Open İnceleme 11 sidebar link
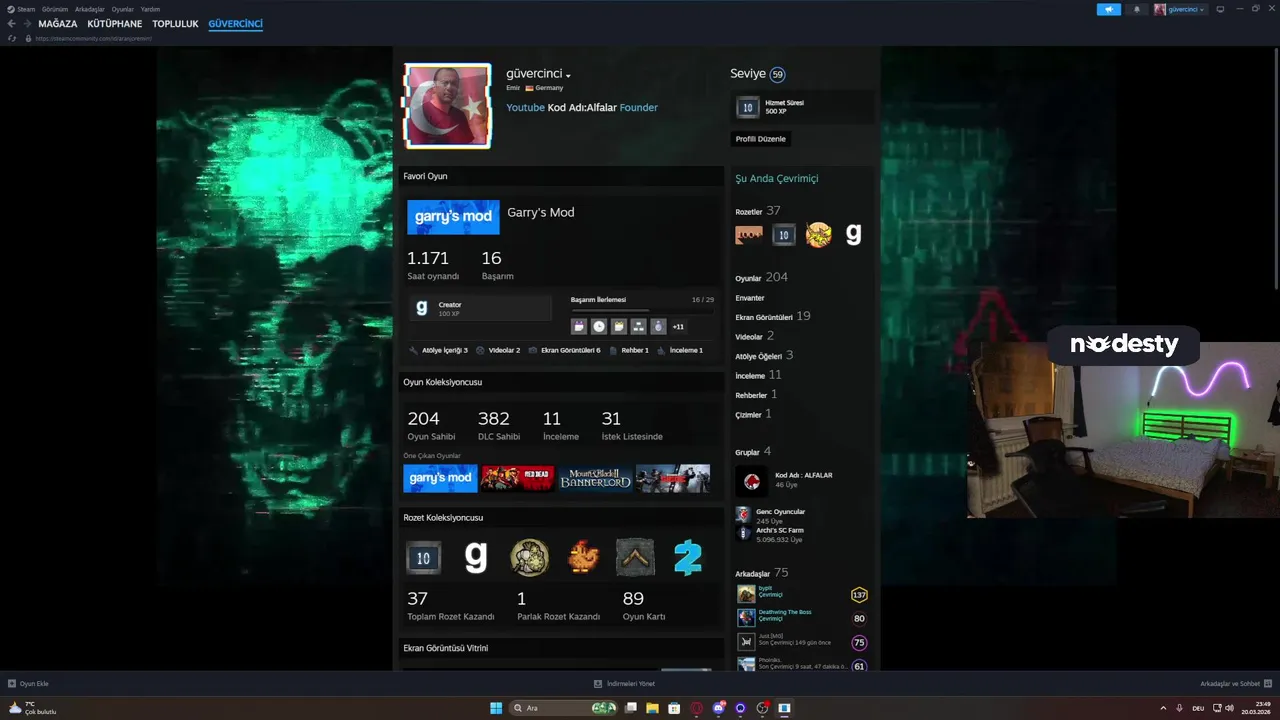1280x720 pixels. coord(758,375)
